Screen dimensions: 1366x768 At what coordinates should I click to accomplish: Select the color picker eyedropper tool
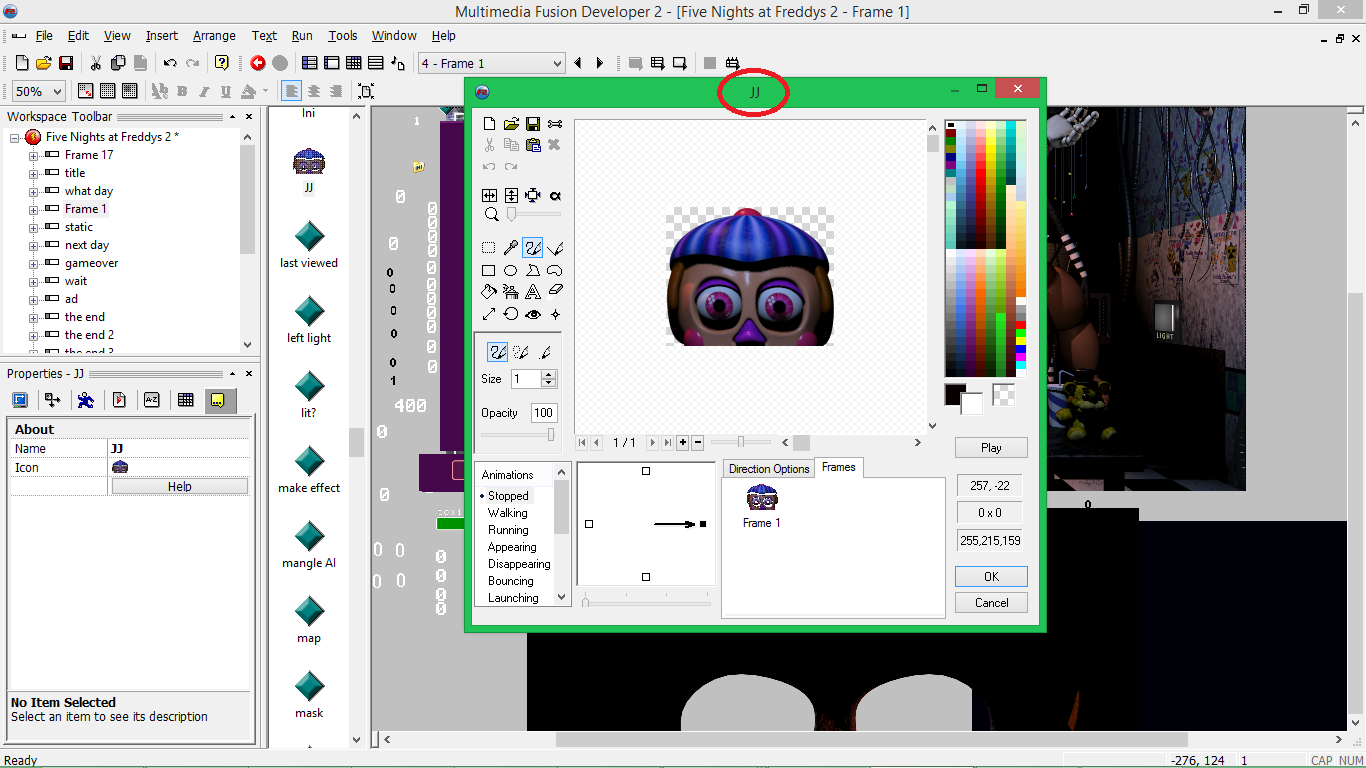tap(511, 247)
